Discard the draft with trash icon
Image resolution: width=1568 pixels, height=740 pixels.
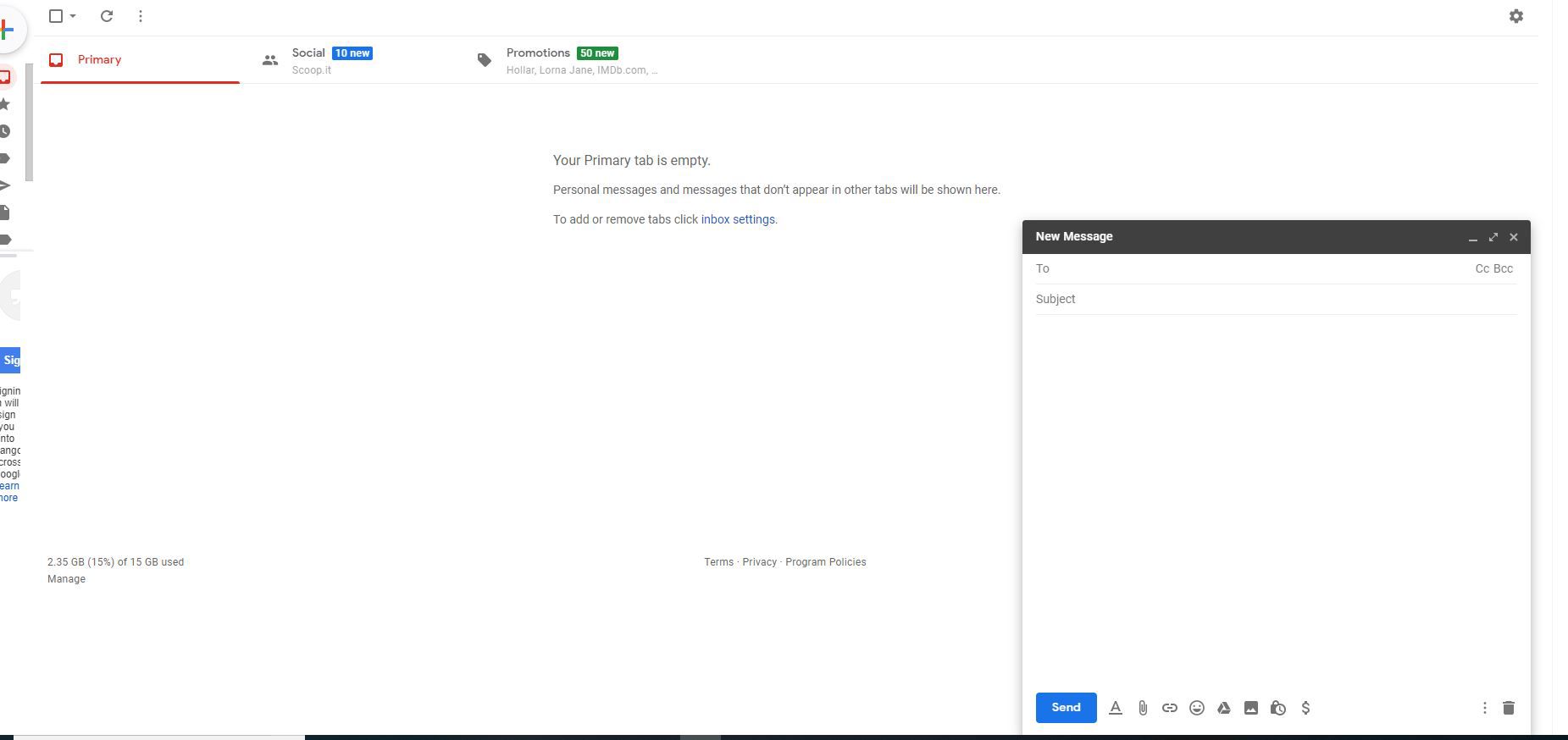pos(1509,708)
